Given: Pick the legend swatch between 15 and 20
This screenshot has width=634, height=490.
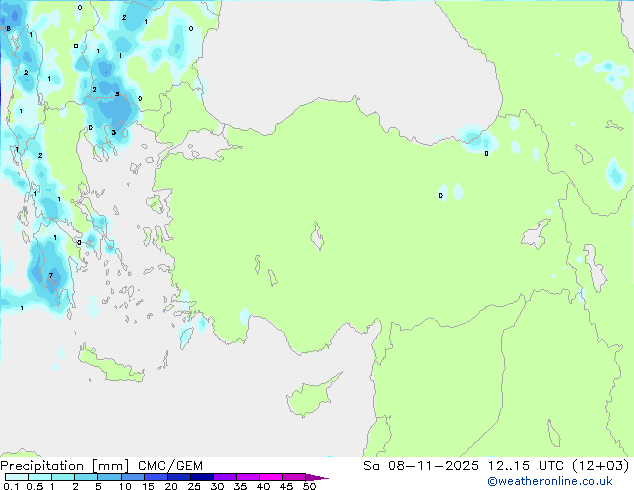Looking at the screenshot, I should (156, 477).
